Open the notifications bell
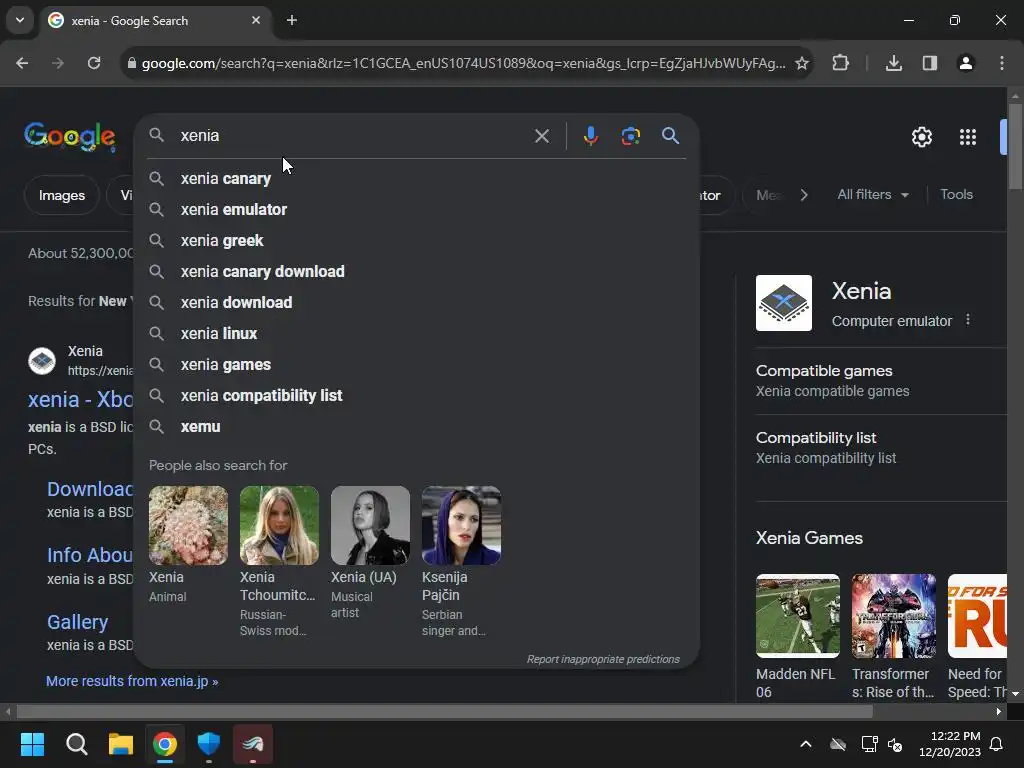The image size is (1024, 768). [x=997, y=744]
